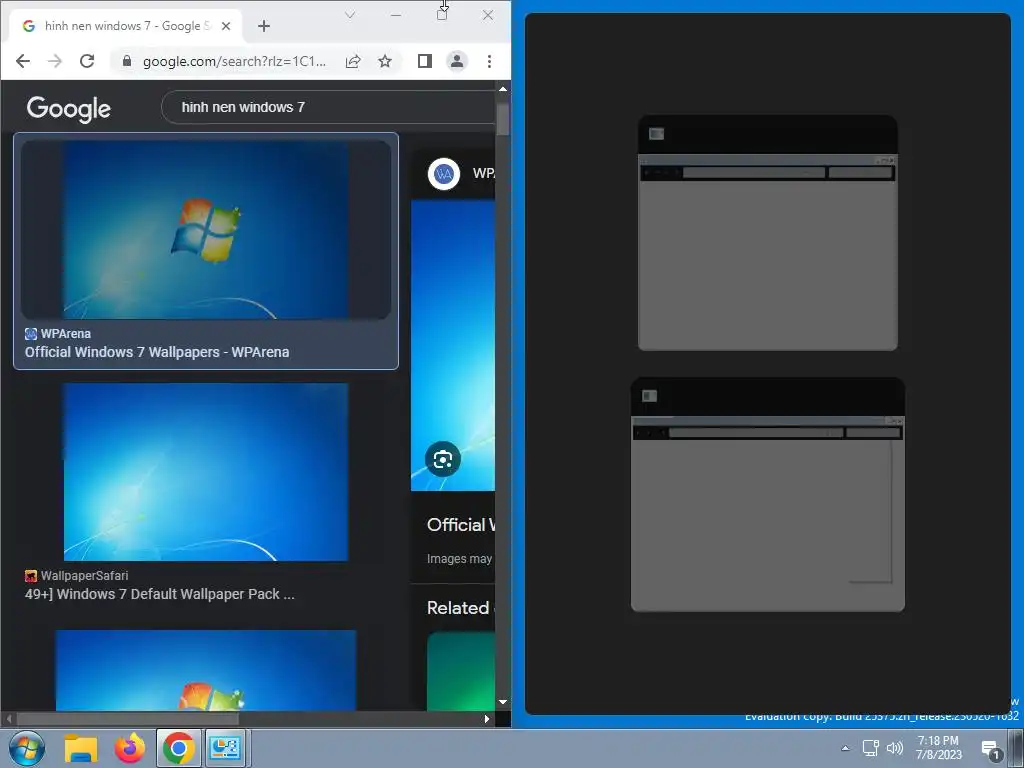Open the tab search chevron dropdown
The width and height of the screenshot is (1024, 768).
[x=350, y=15]
